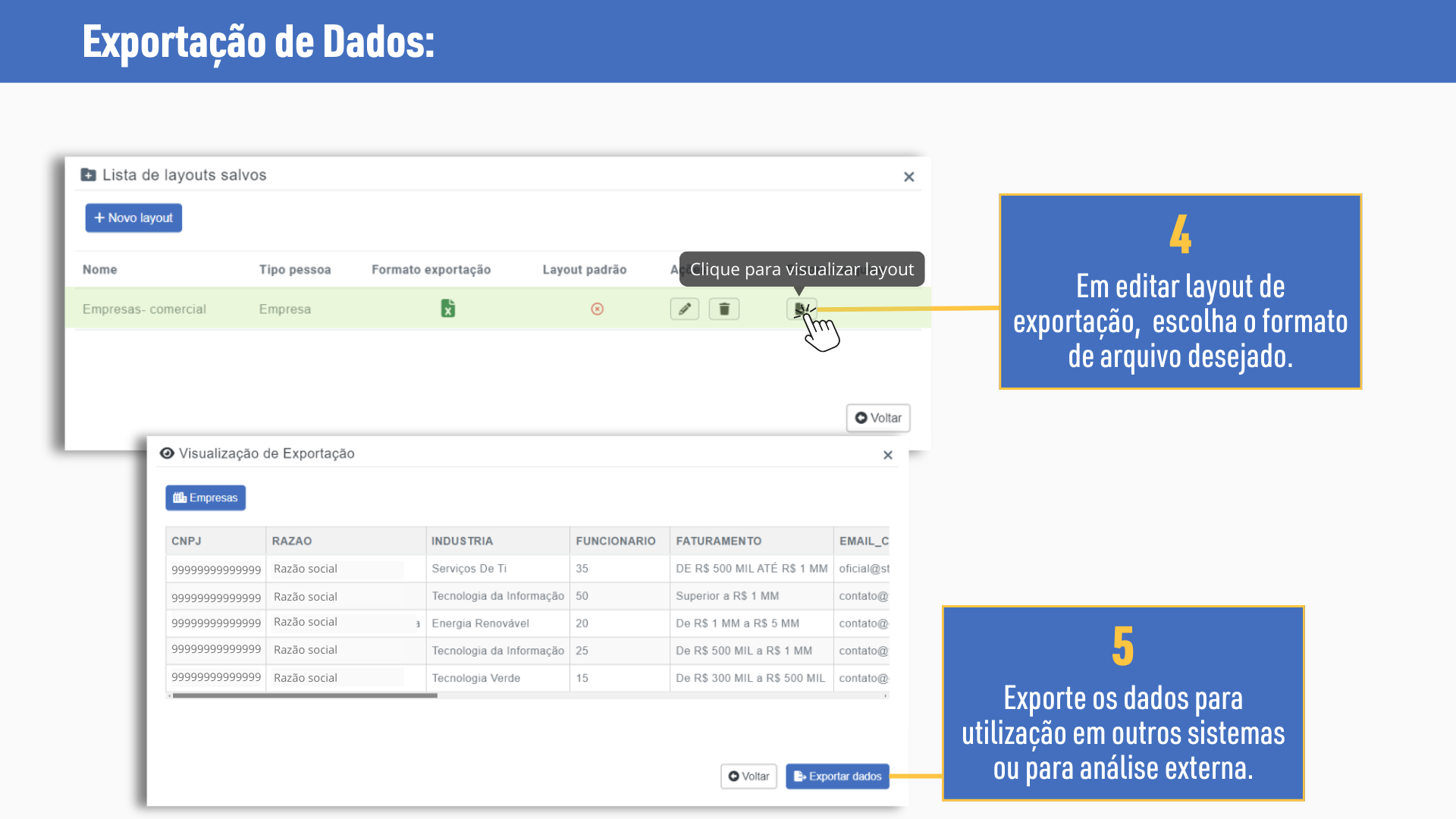Click Voltar in the layouts list dialog
The width and height of the screenshot is (1456, 819).
coord(877,418)
